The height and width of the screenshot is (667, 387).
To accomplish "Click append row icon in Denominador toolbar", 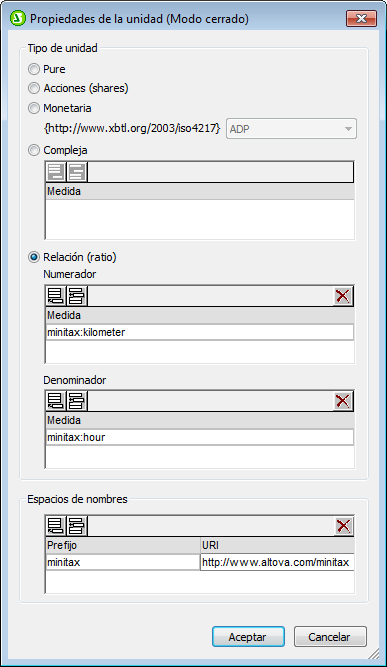I will point(55,401).
